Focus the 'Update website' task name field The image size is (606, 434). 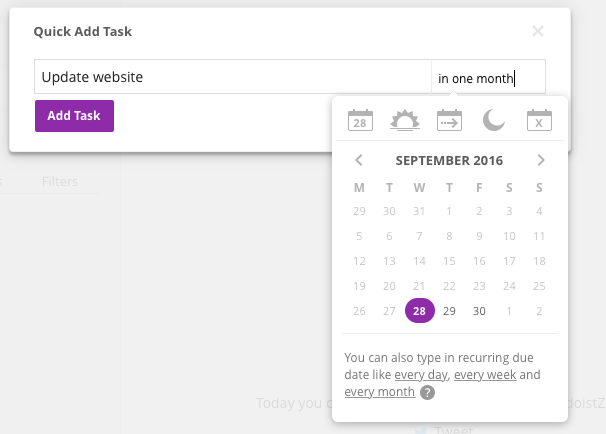(x=233, y=77)
